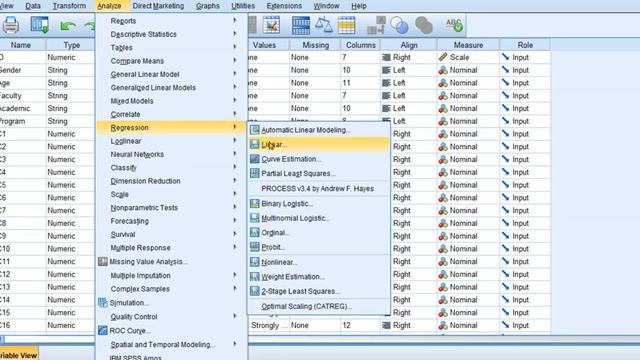Click the Scale measure cell in first row
This screenshot has height=360, width=640.
(468, 57)
